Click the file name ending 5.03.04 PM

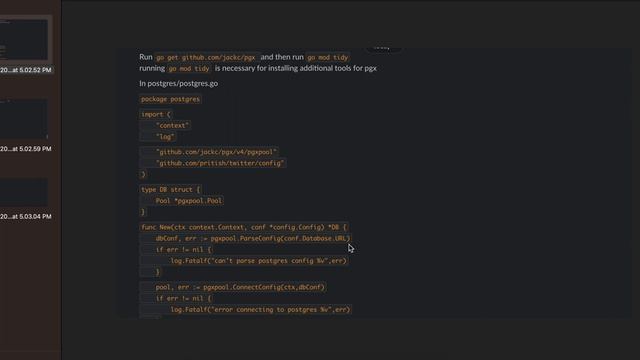[x=26, y=216]
